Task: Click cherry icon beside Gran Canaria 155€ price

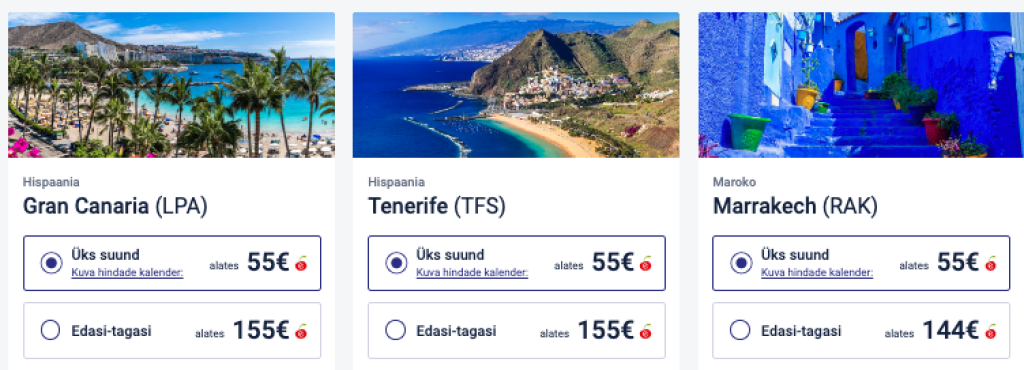Action: (x=301, y=331)
